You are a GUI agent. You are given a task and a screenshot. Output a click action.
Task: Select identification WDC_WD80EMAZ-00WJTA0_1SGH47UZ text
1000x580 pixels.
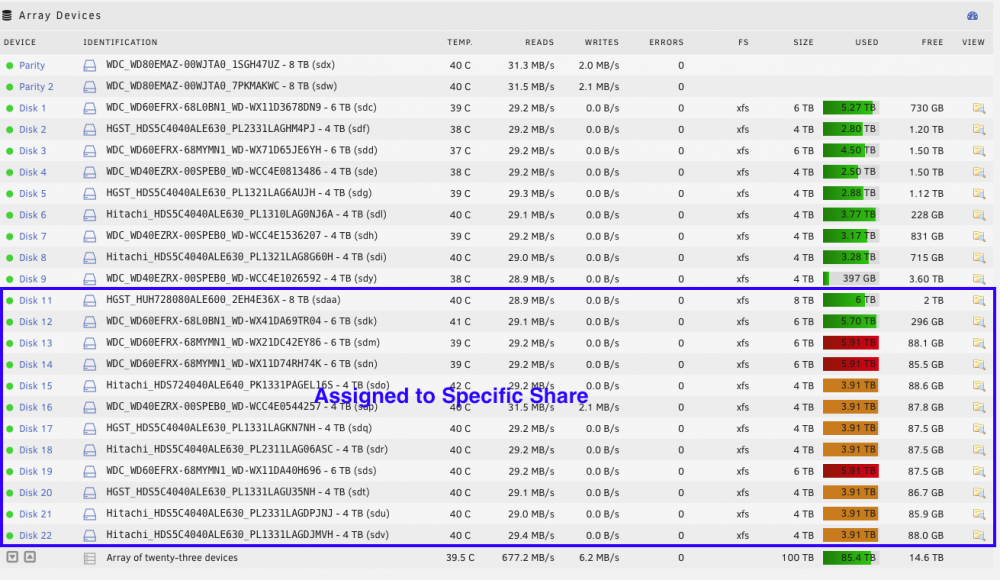[x=193, y=65]
